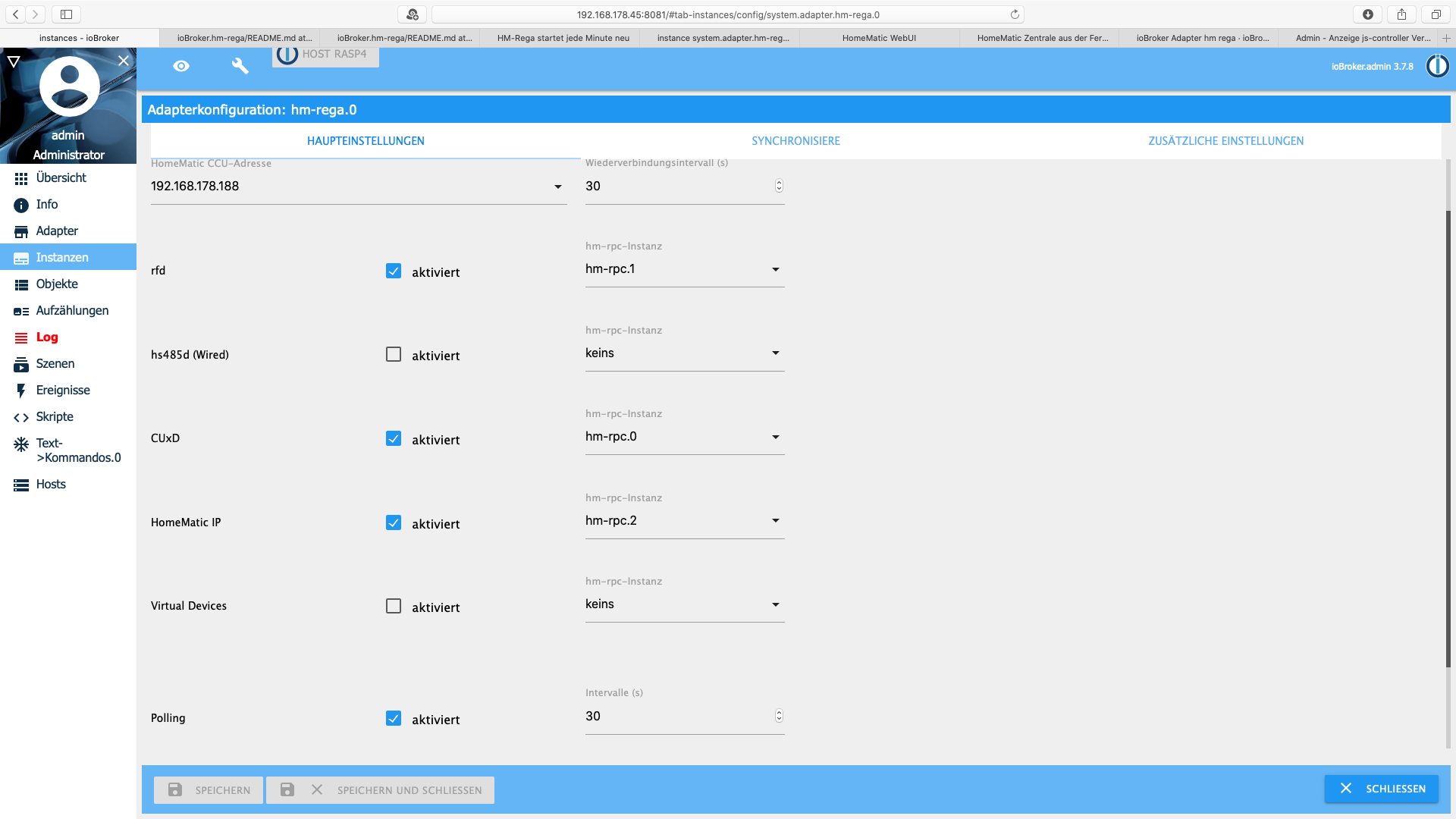Switch to the Synchronisiere tab

coord(795,141)
